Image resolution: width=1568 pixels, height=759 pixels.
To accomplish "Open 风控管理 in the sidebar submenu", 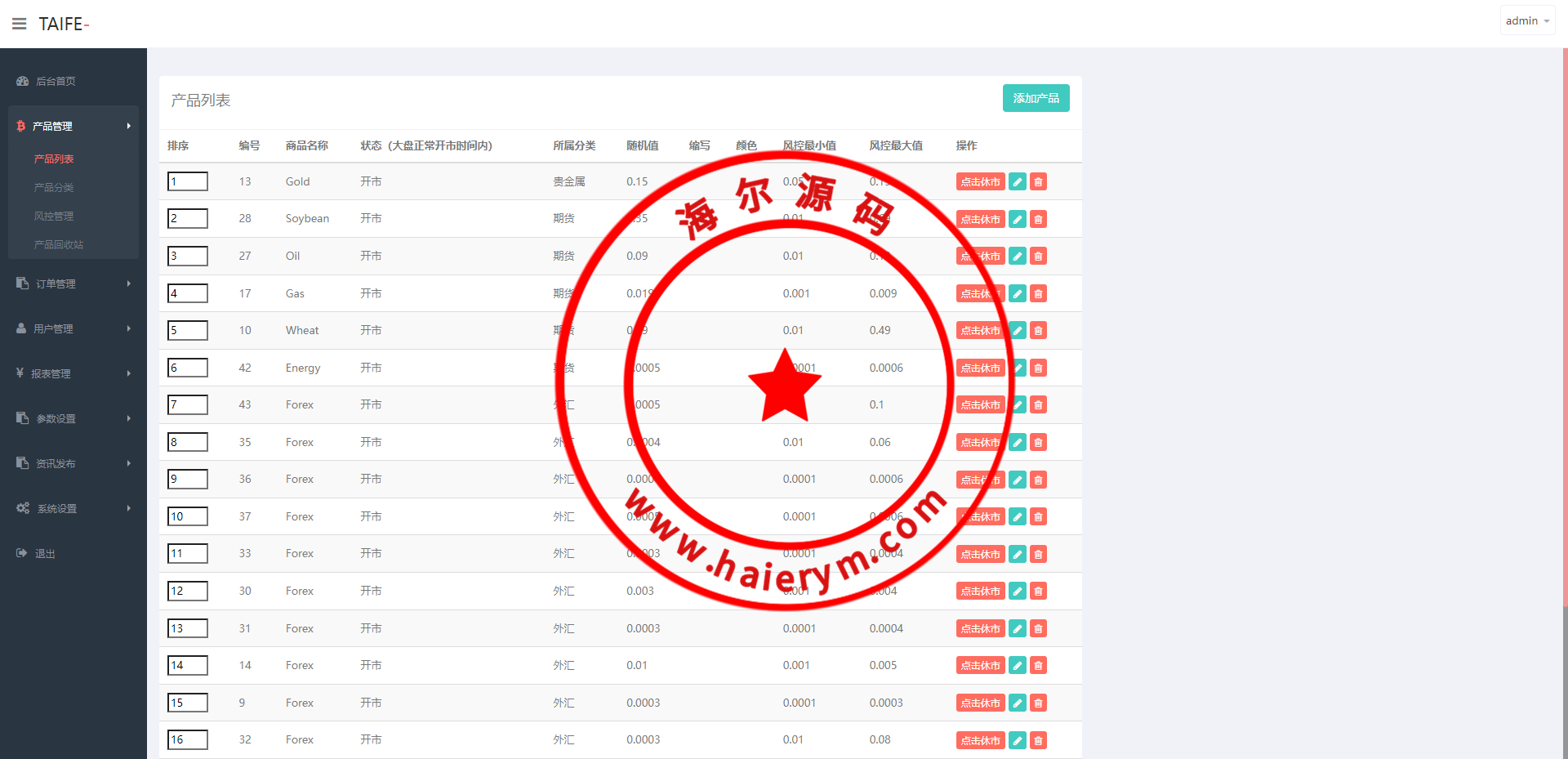I will pyautogui.click(x=54, y=216).
